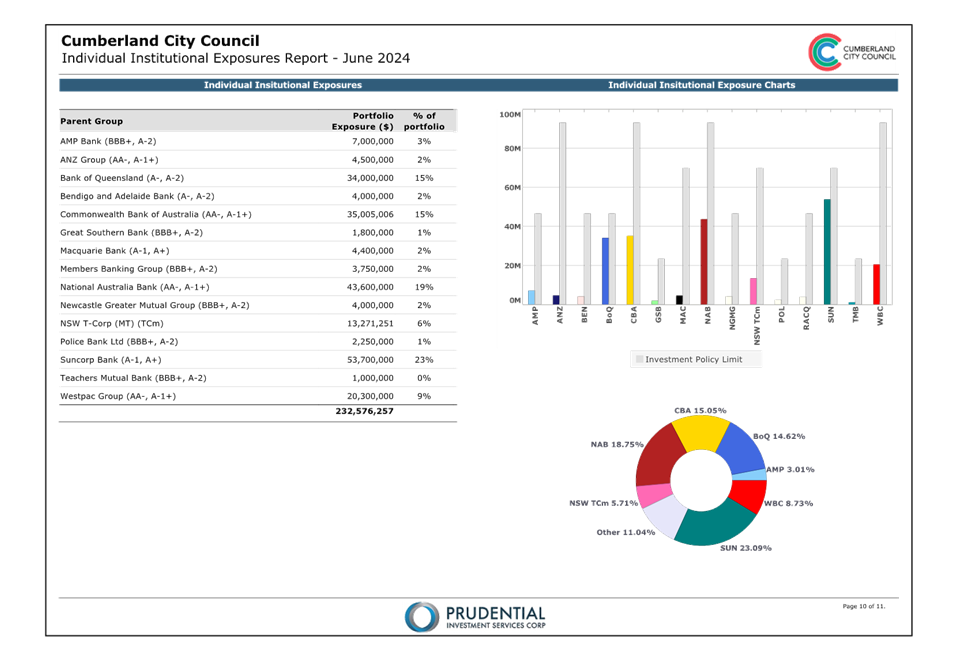Click the 'Individual Insitutional Exposure Charts' section header
This screenshot has height=660, width=957.
click(701, 85)
